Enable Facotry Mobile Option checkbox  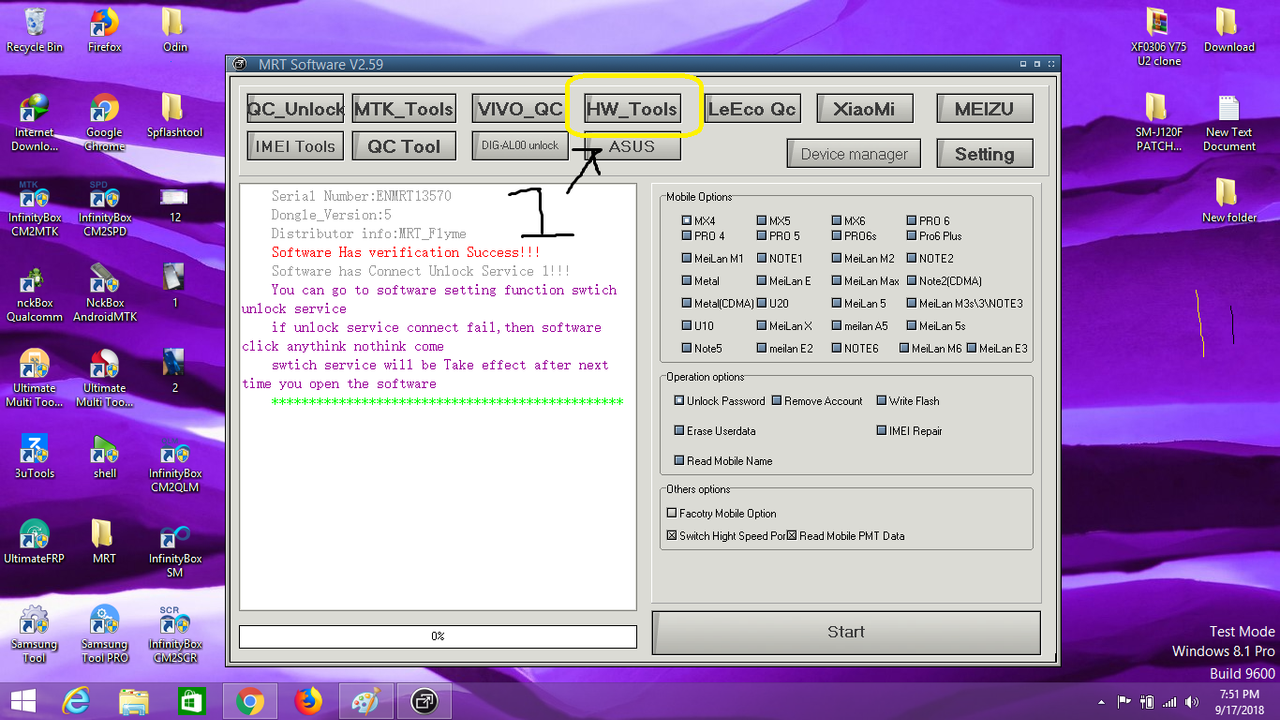point(721,513)
